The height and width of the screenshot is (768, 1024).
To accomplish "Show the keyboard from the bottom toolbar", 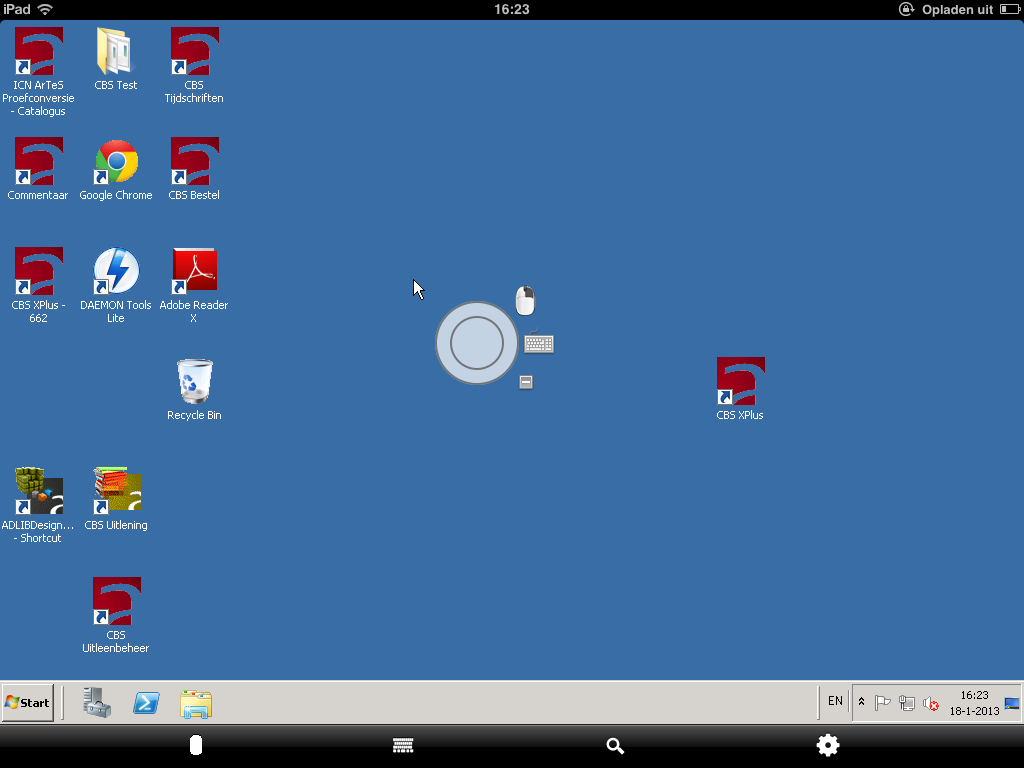I will click(403, 745).
